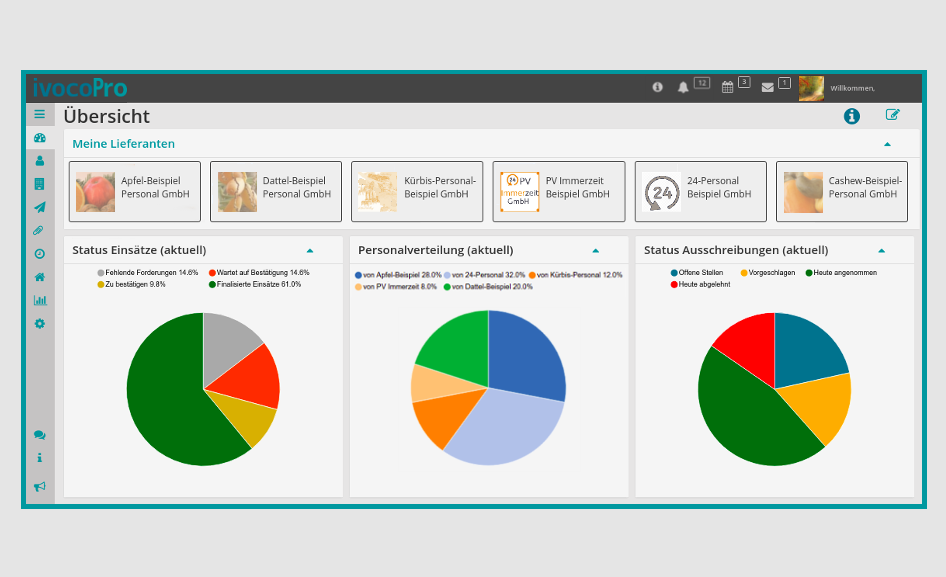The height and width of the screenshot is (577, 946).
Task: Toggle the hamburger sidebar menu
Action: pos(40,114)
